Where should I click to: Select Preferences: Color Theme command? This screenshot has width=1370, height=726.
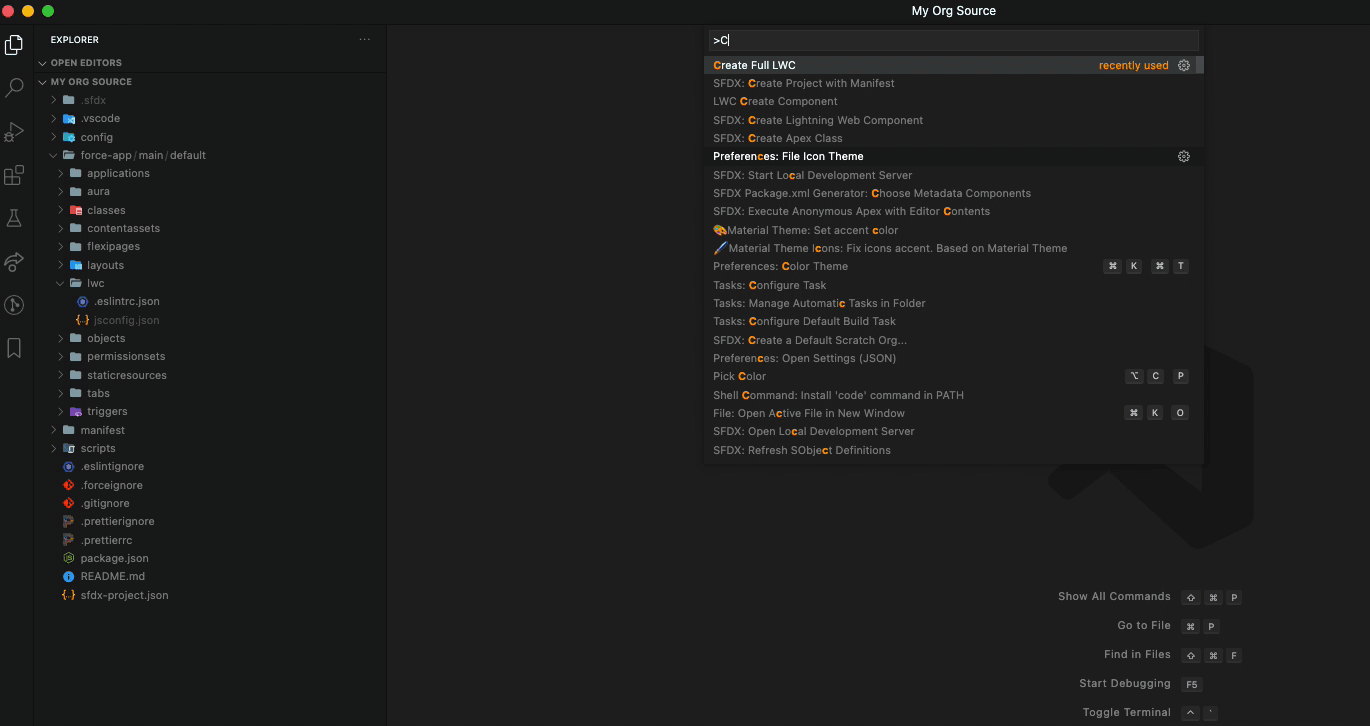950,266
